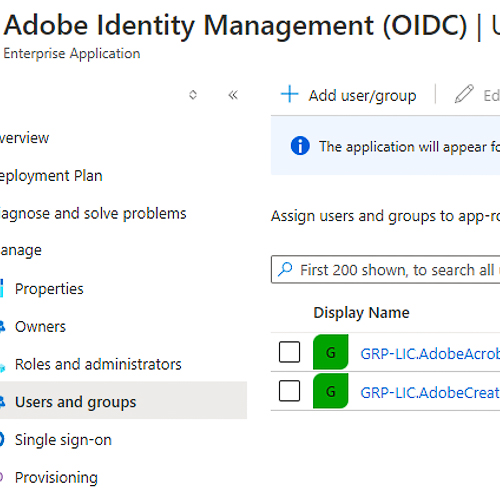Viewport: 500px width, 500px height.
Task: Open Overview in the sidebar
Action: pos(24,138)
